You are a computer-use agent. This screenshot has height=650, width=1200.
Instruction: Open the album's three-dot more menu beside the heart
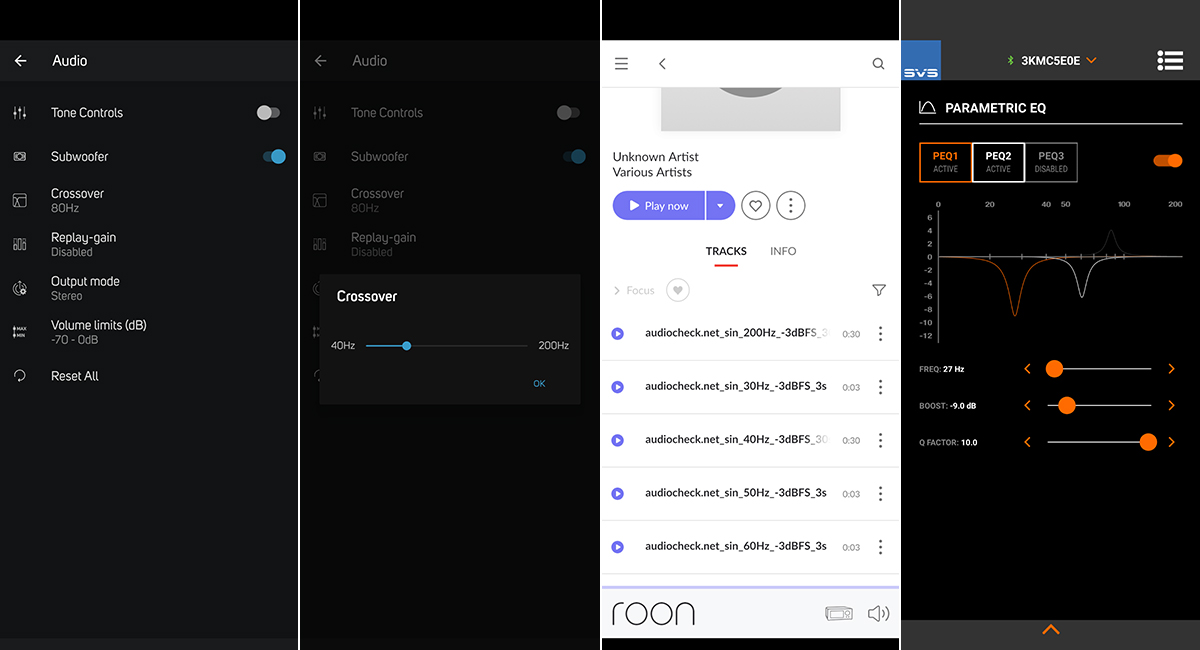pyautogui.click(x=791, y=206)
